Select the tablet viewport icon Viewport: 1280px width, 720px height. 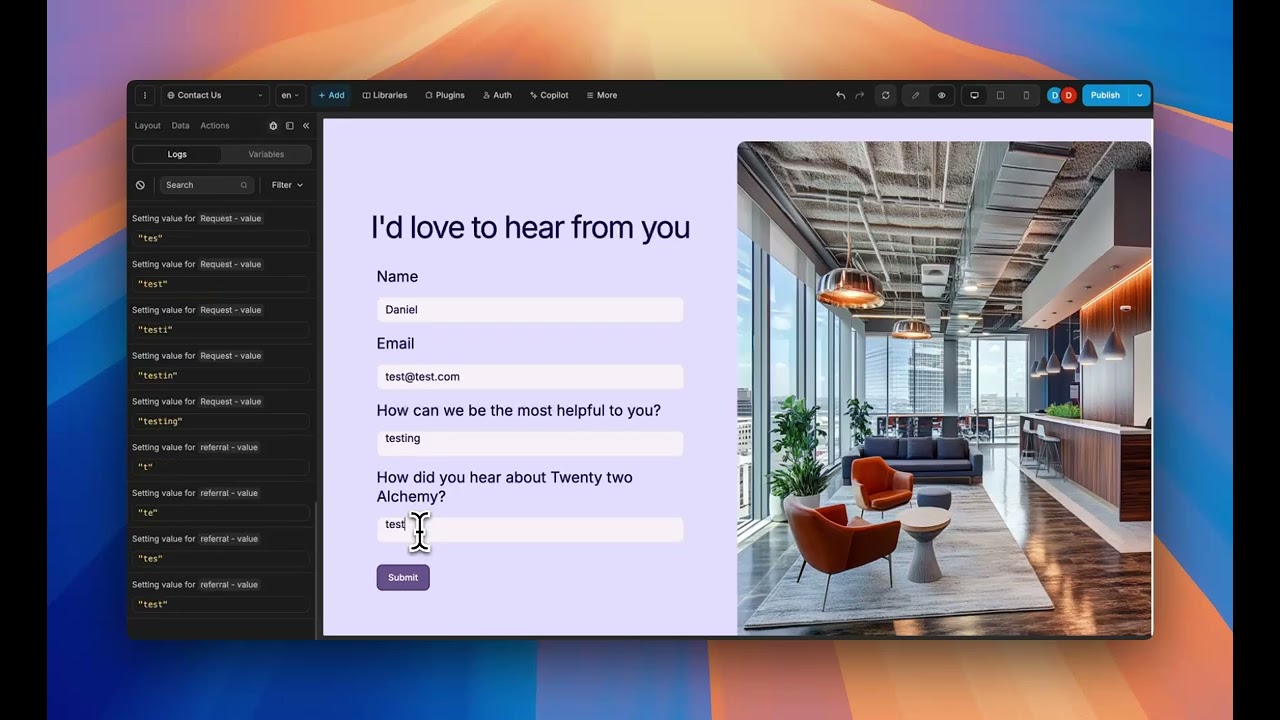(1000, 95)
